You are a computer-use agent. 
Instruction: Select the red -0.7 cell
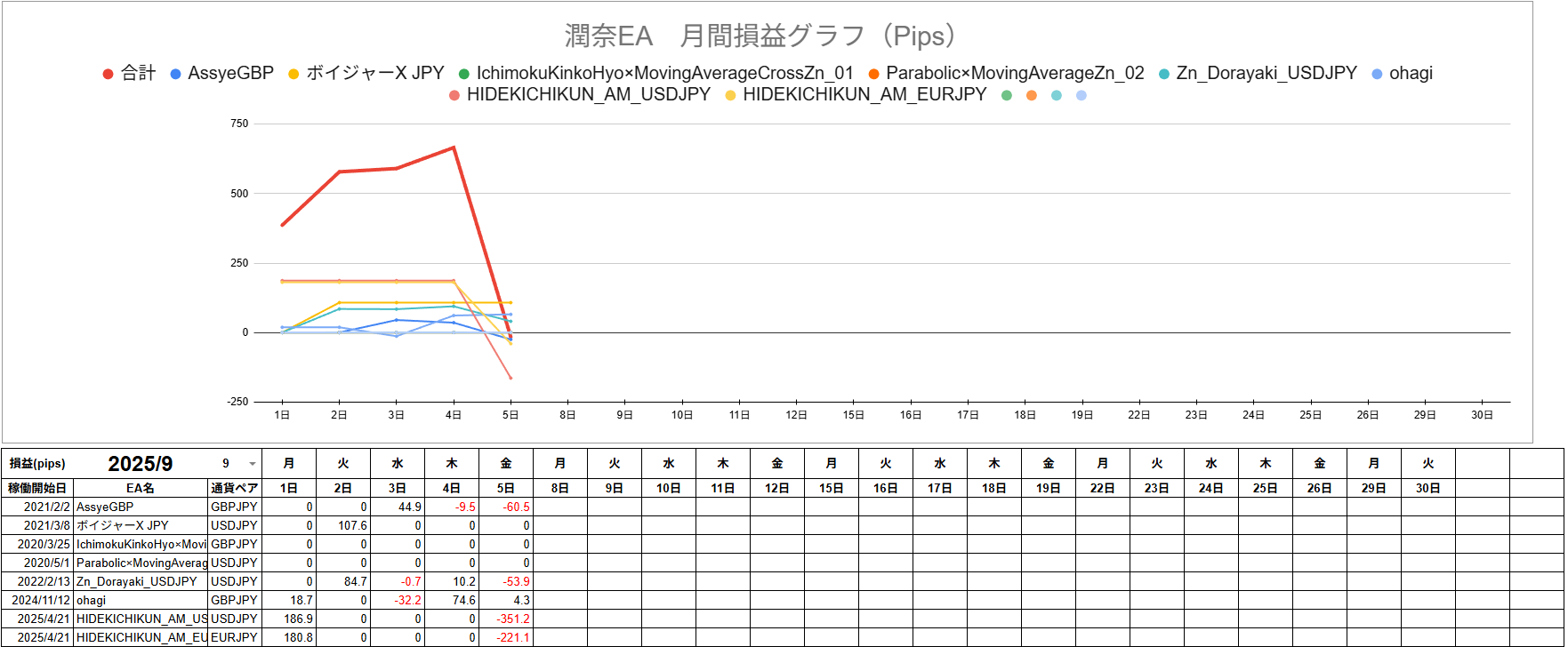click(398, 581)
